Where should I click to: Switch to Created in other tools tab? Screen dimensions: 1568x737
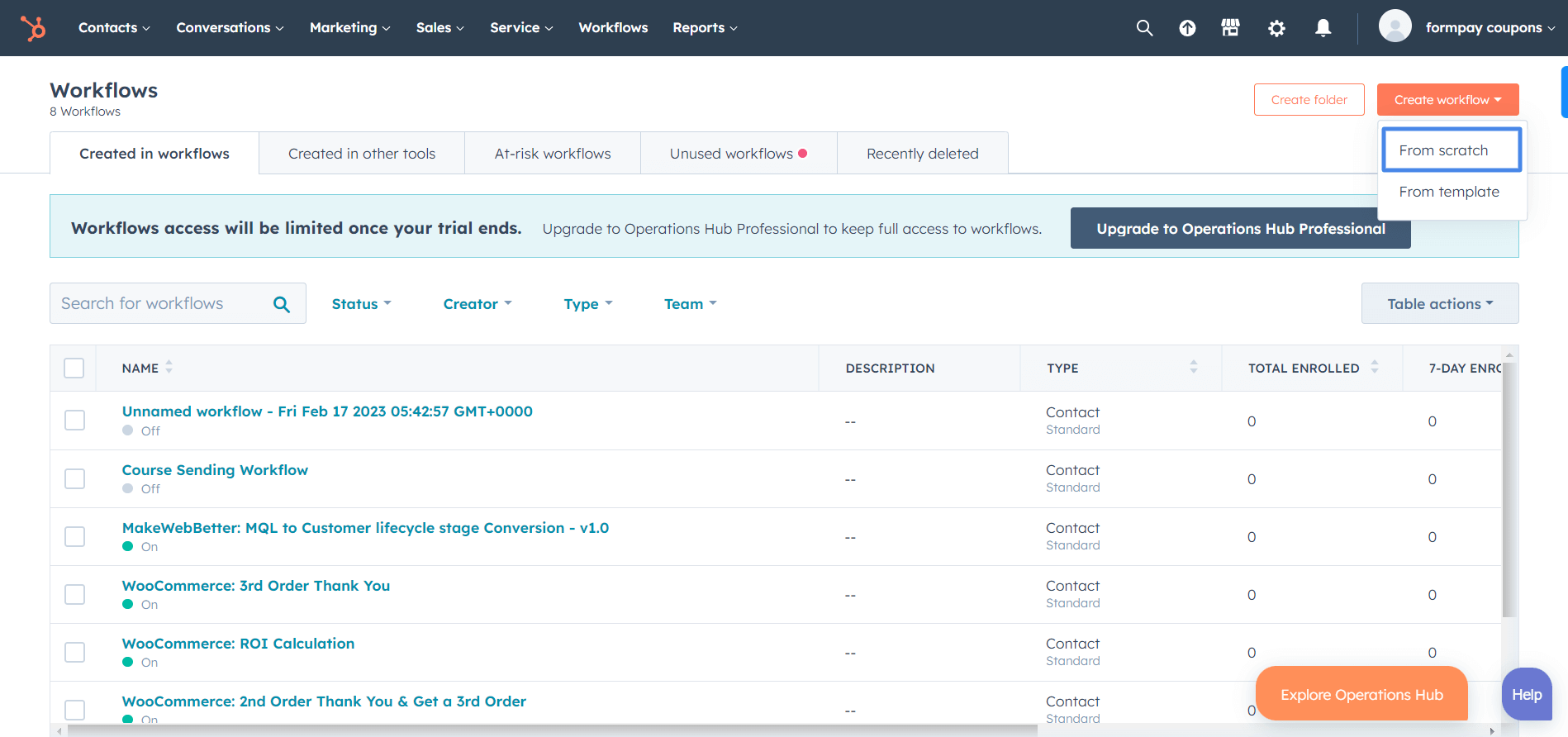362,154
